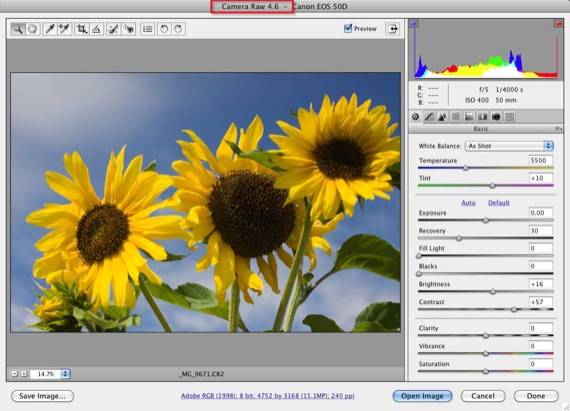This screenshot has height=411, width=570.
Task: Select the Retouch spot removal tool
Action: (113, 29)
